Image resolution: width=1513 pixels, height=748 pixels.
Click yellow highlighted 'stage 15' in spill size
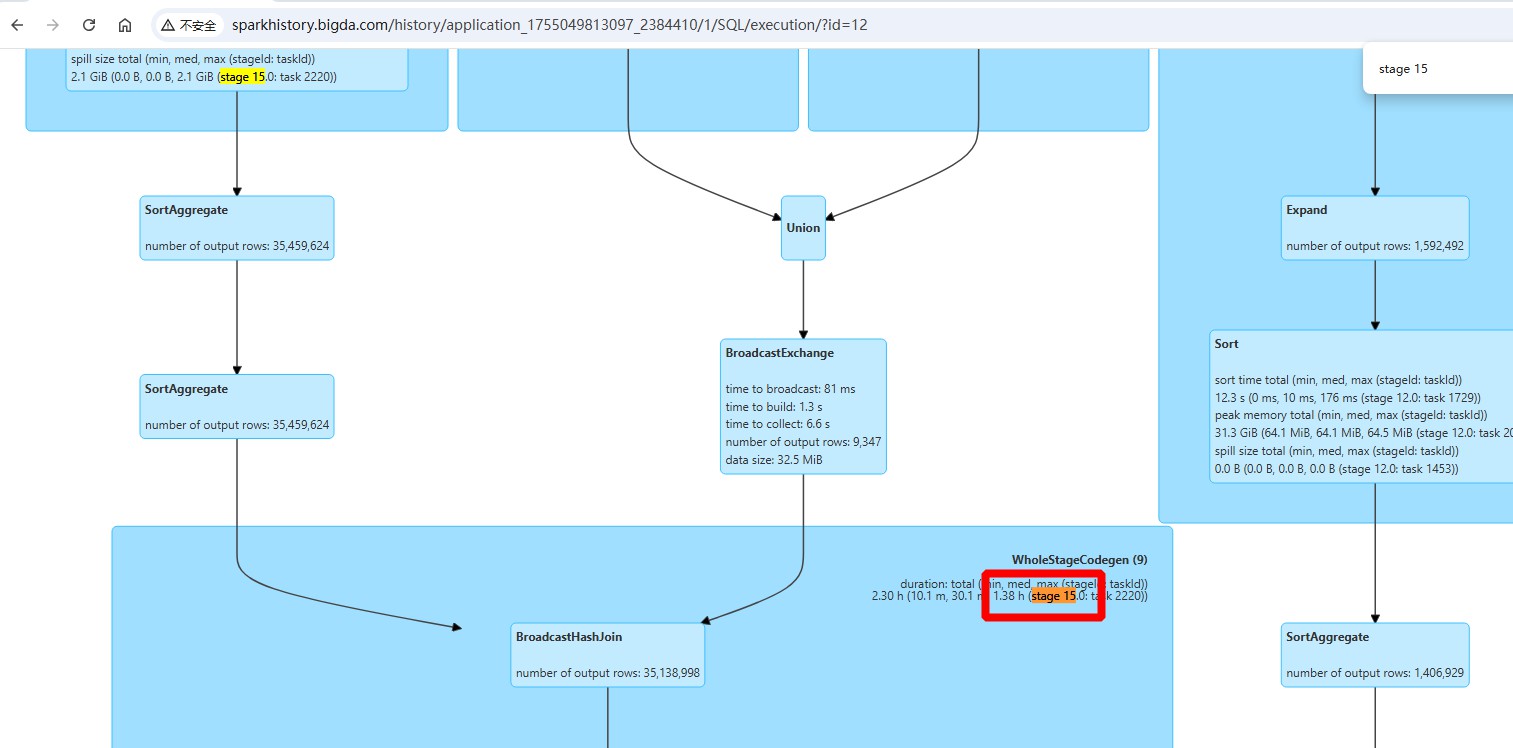[x=242, y=77]
